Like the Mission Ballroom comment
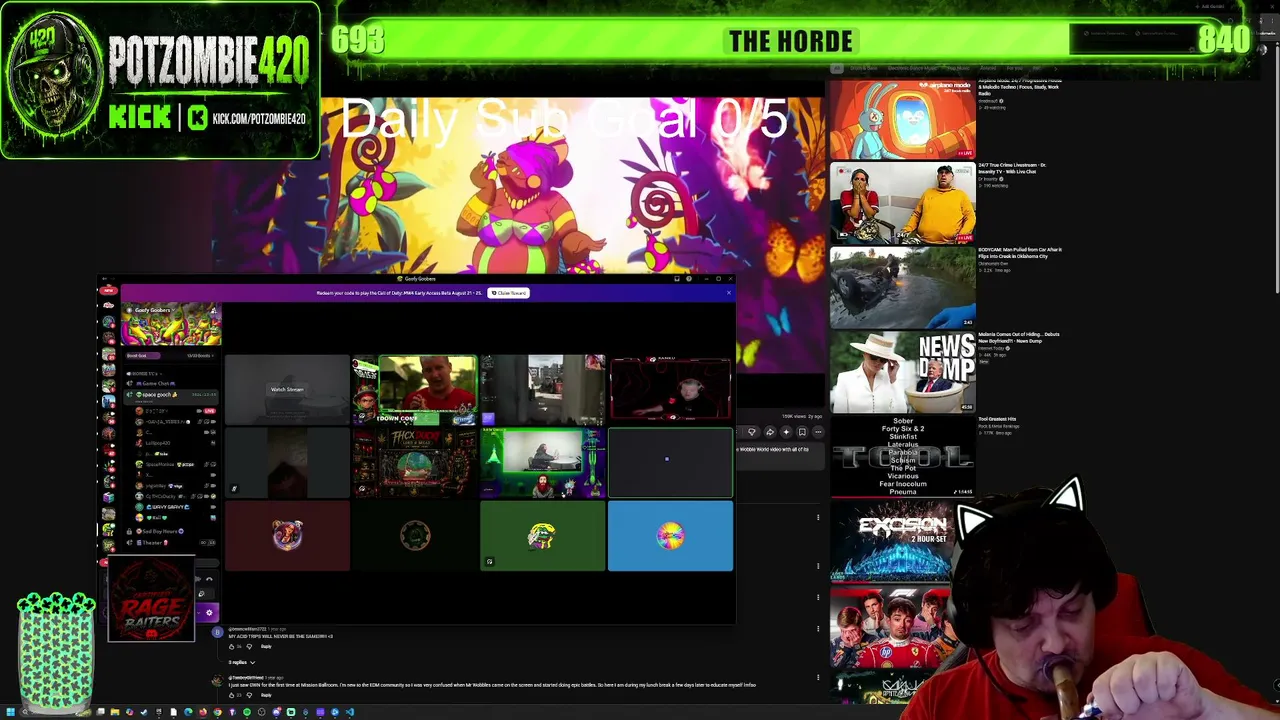 231,695
